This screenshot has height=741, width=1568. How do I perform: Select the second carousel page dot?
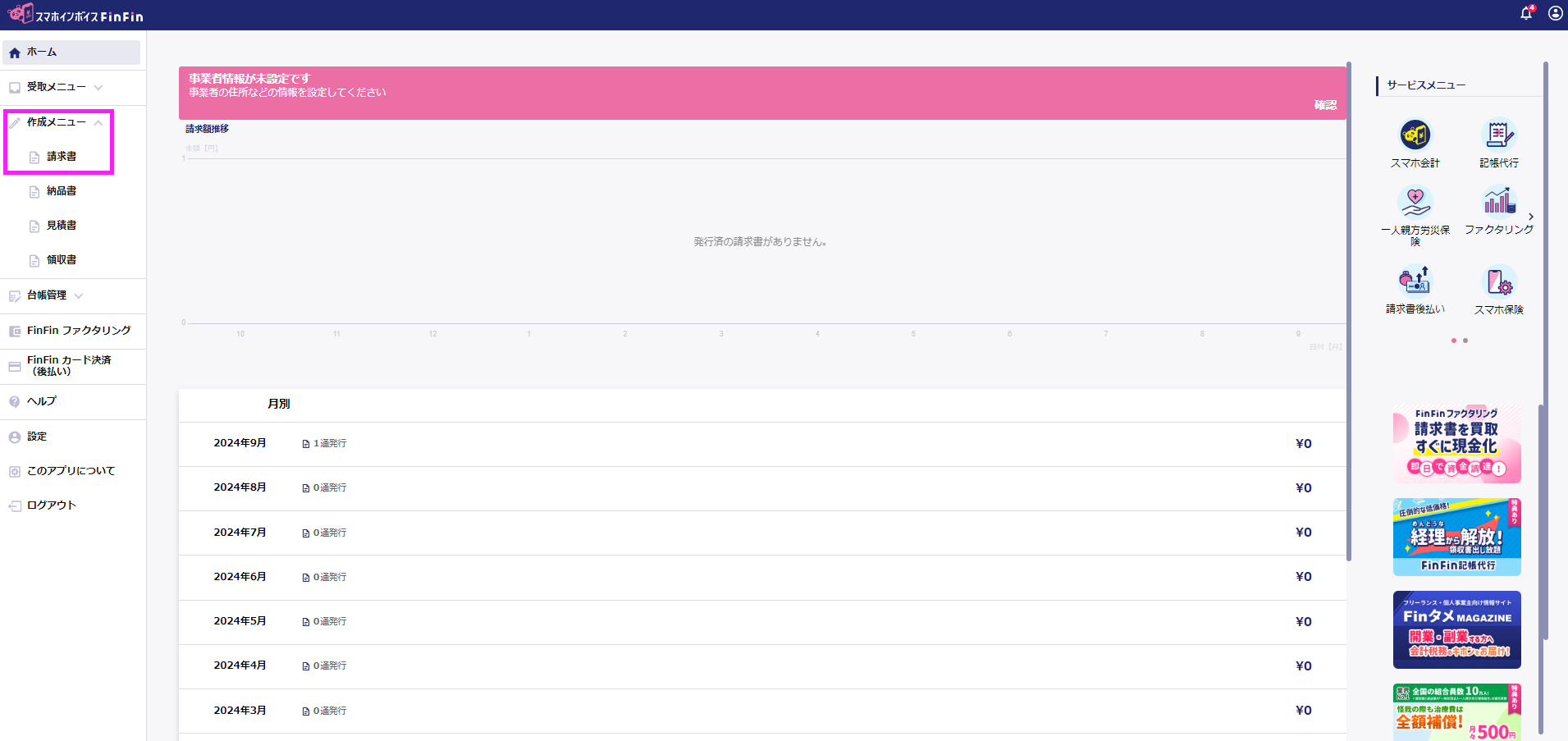point(1465,341)
